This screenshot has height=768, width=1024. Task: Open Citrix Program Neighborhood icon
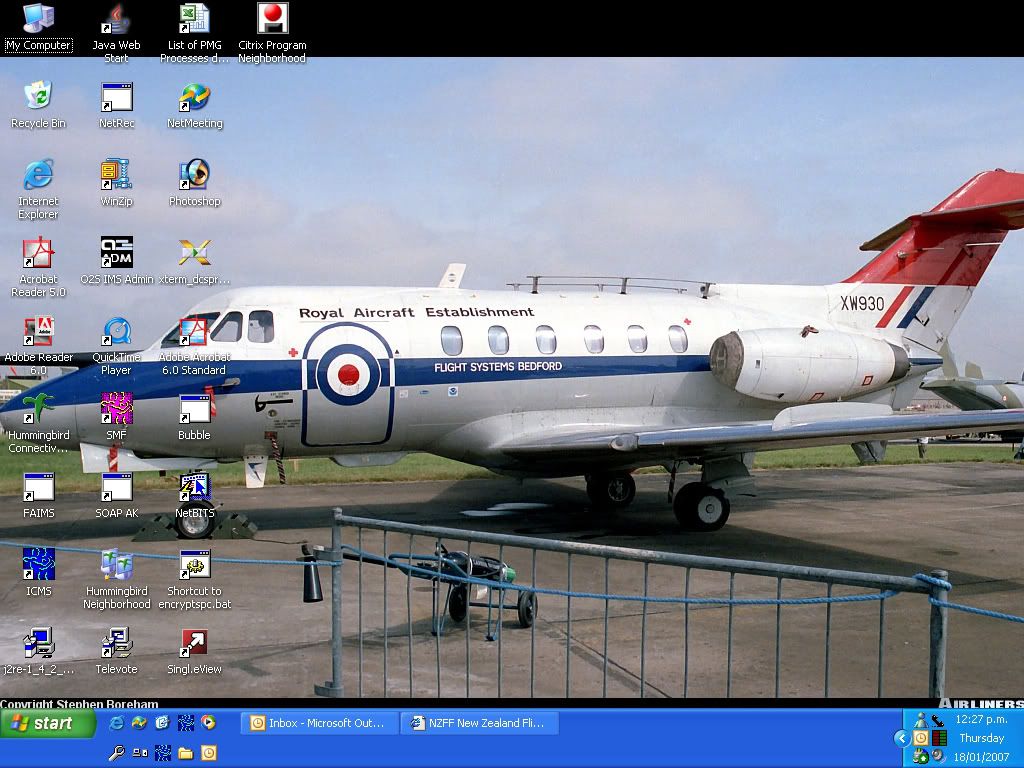pyautogui.click(x=272, y=19)
